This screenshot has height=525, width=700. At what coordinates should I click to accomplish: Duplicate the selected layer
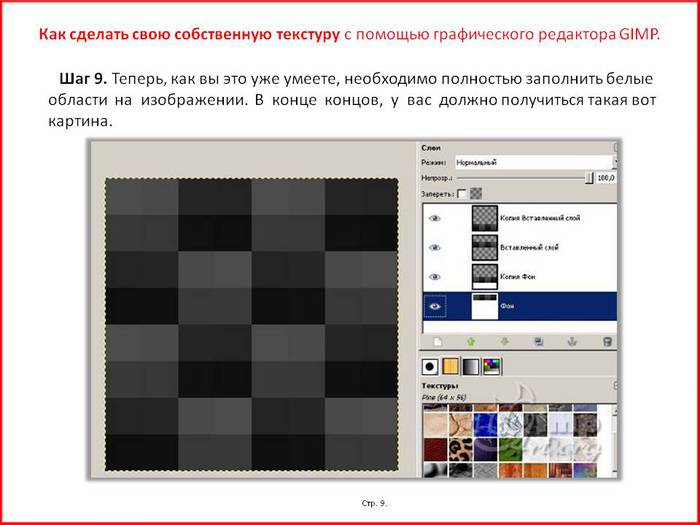tap(539, 342)
